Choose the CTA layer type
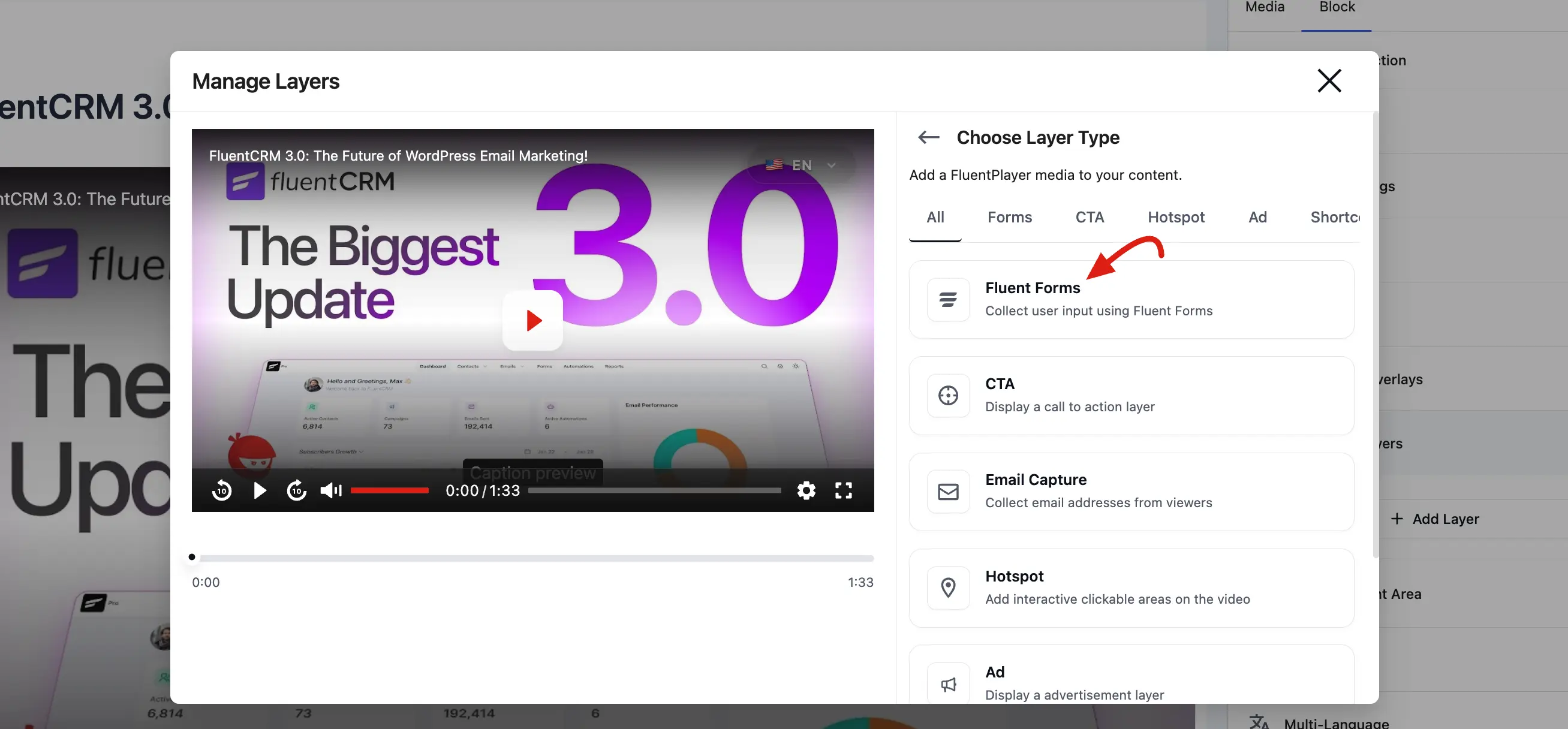The image size is (1568, 729). [x=1131, y=396]
